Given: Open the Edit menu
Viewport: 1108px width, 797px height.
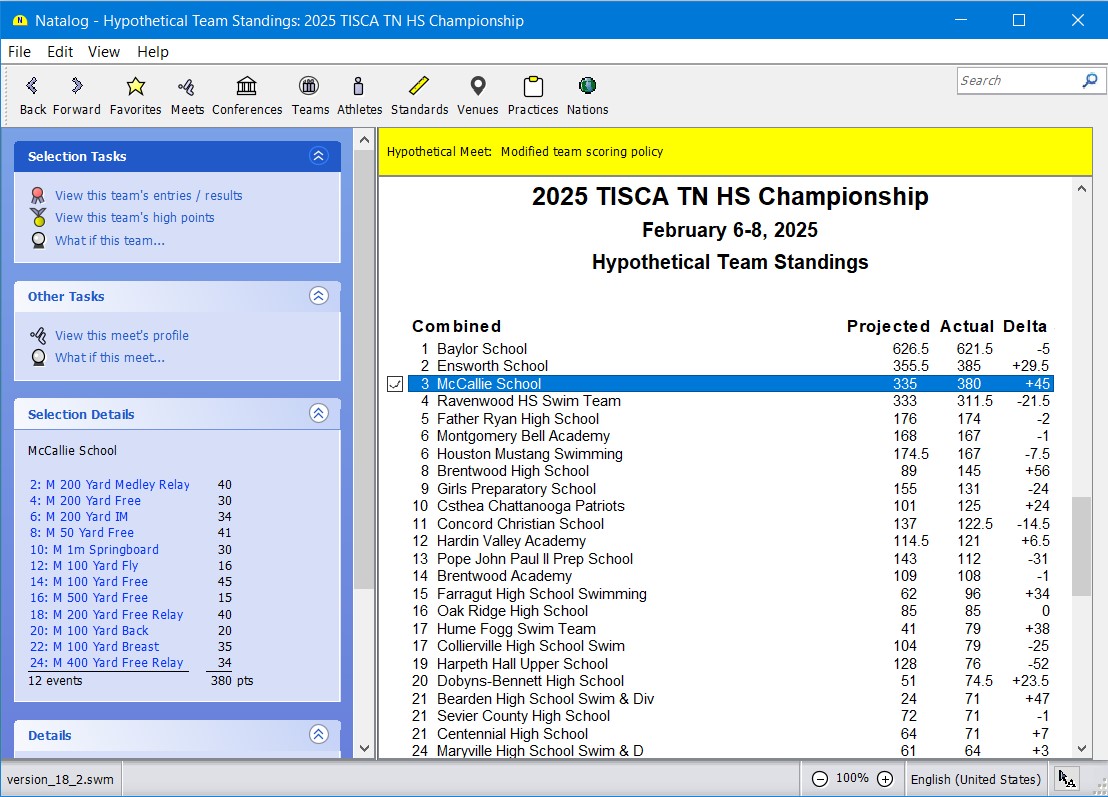Looking at the screenshot, I should pos(60,52).
